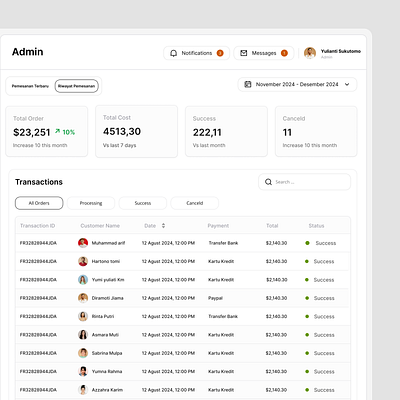
Task: Click Transfer Bank in Rinta Putri row
Action: point(223,316)
